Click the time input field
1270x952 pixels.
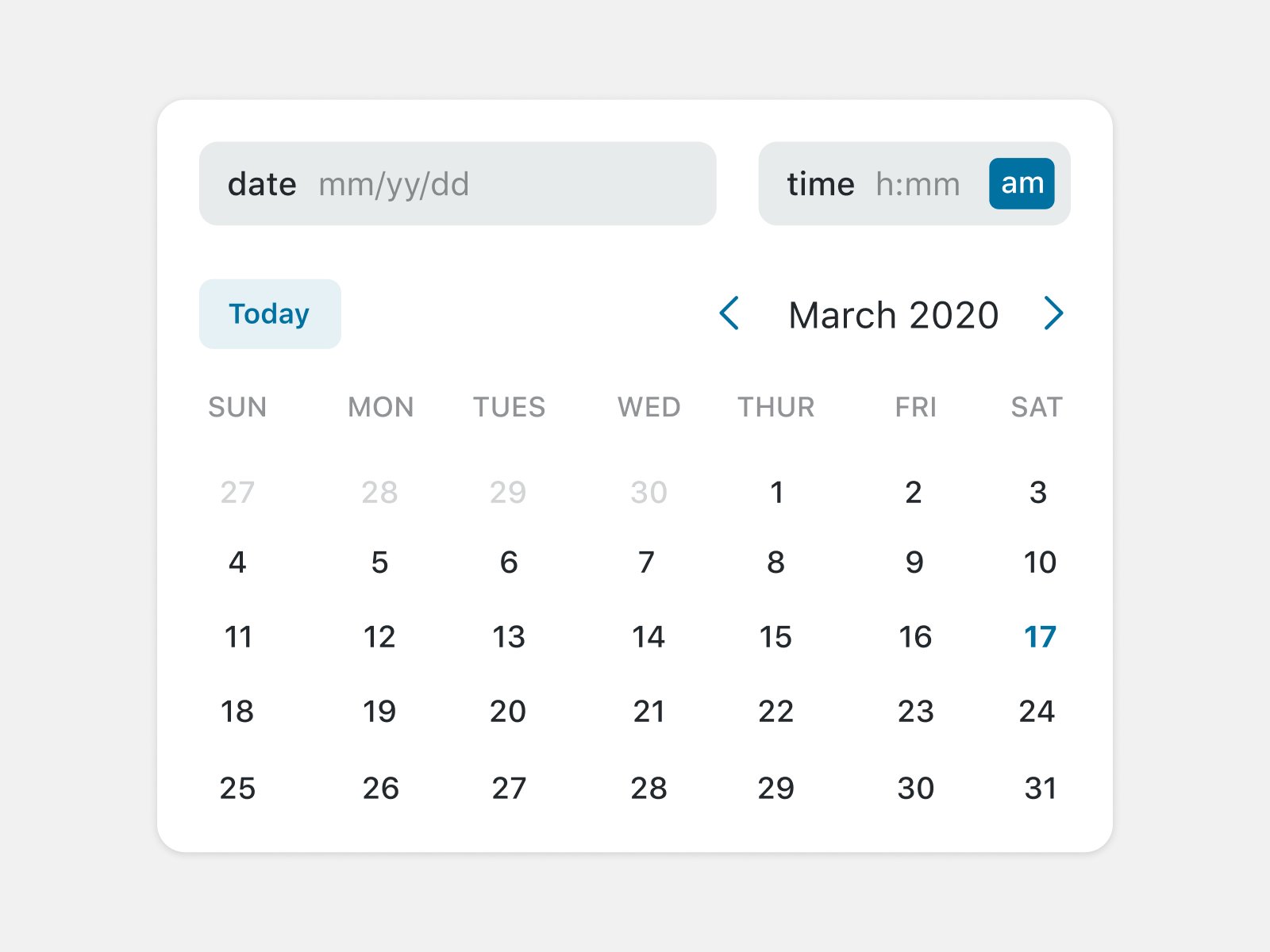pyautogui.click(x=917, y=183)
